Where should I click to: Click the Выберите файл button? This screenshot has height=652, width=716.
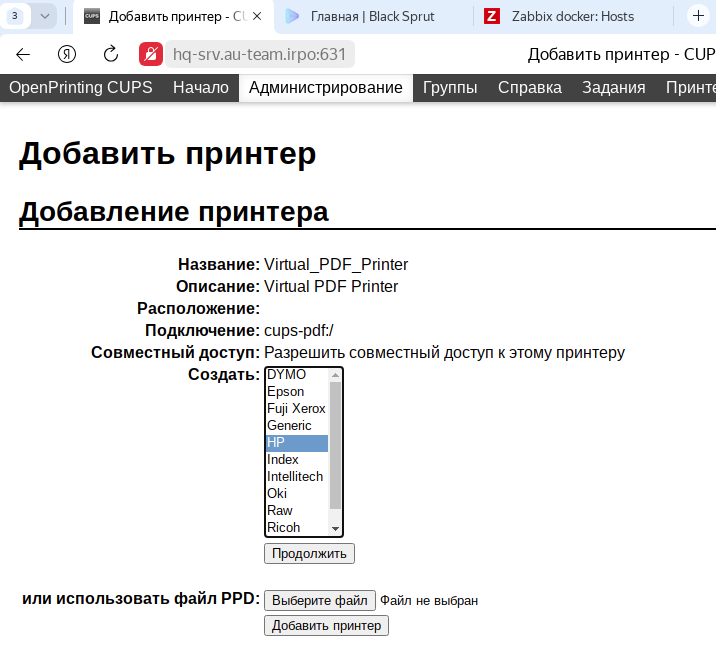[x=320, y=600]
